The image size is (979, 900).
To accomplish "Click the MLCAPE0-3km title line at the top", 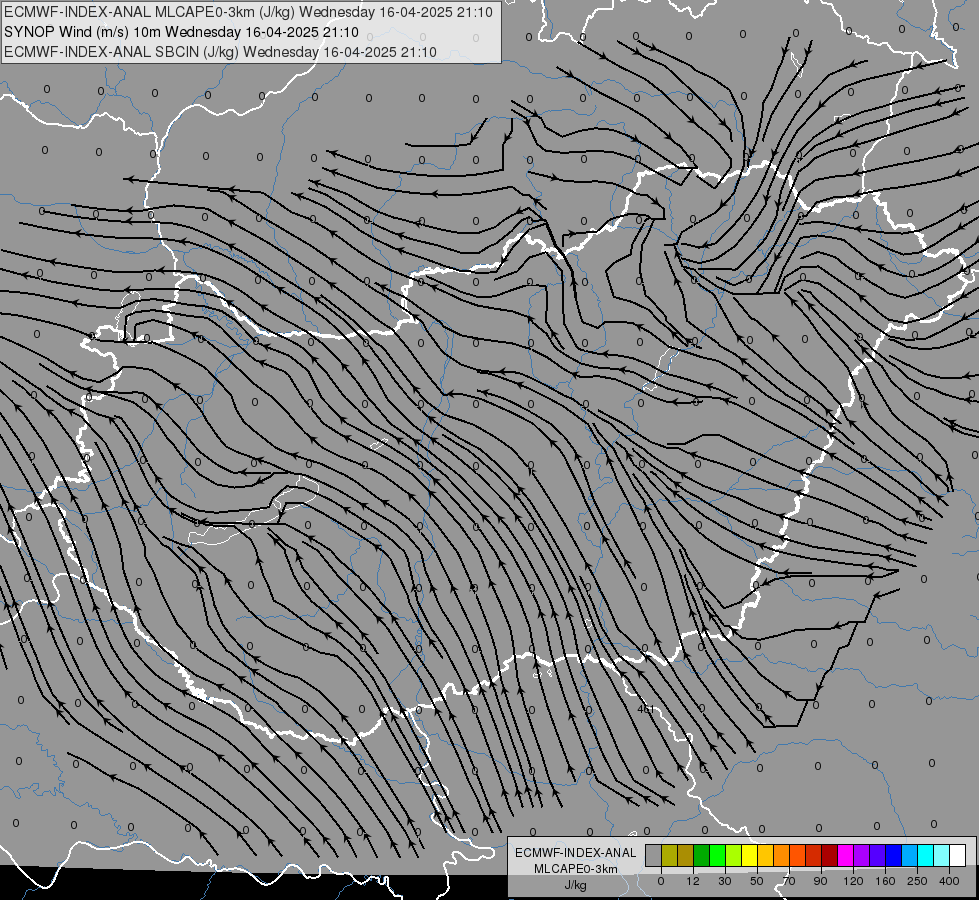I will tap(248, 12).
